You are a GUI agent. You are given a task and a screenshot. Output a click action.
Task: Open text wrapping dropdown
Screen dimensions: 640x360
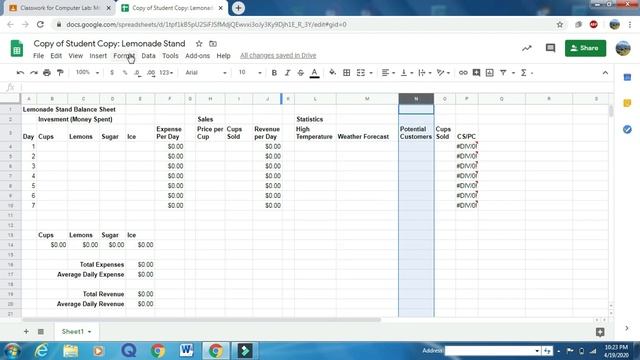tap(425, 73)
